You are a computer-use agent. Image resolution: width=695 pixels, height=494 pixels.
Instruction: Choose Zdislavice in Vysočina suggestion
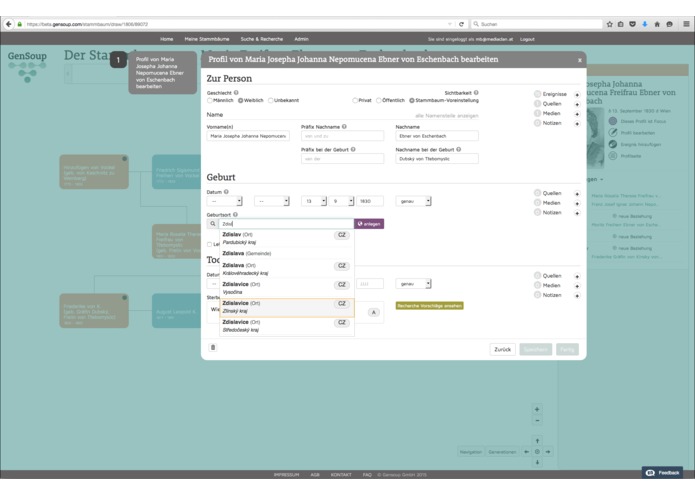click(286, 288)
